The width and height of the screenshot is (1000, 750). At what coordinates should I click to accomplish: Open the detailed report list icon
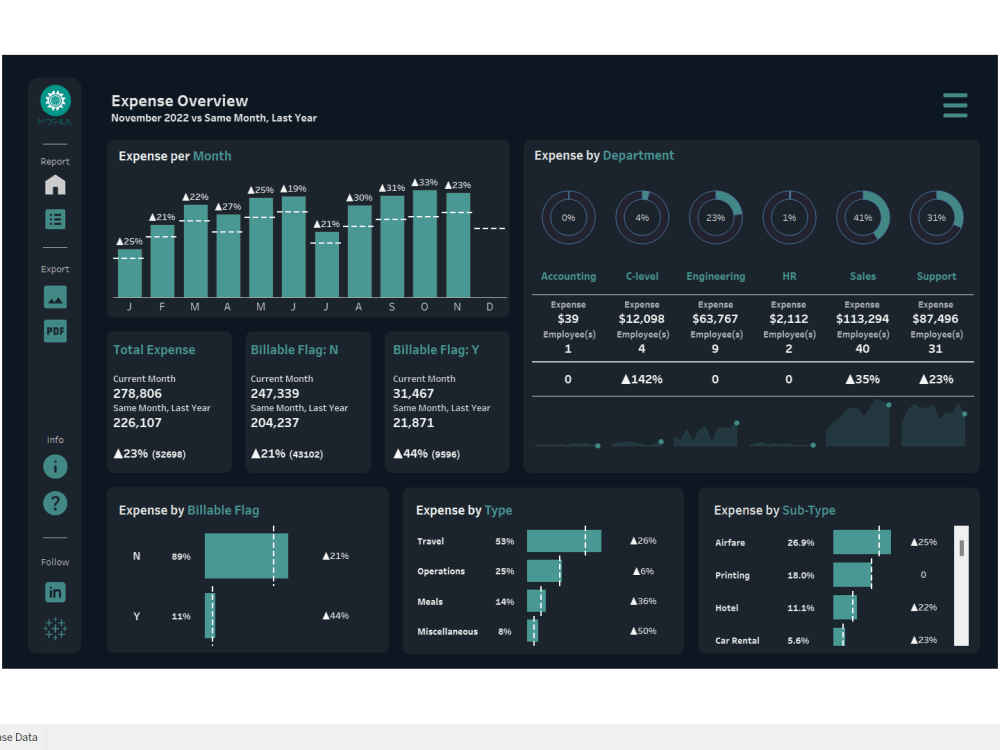coord(55,218)
